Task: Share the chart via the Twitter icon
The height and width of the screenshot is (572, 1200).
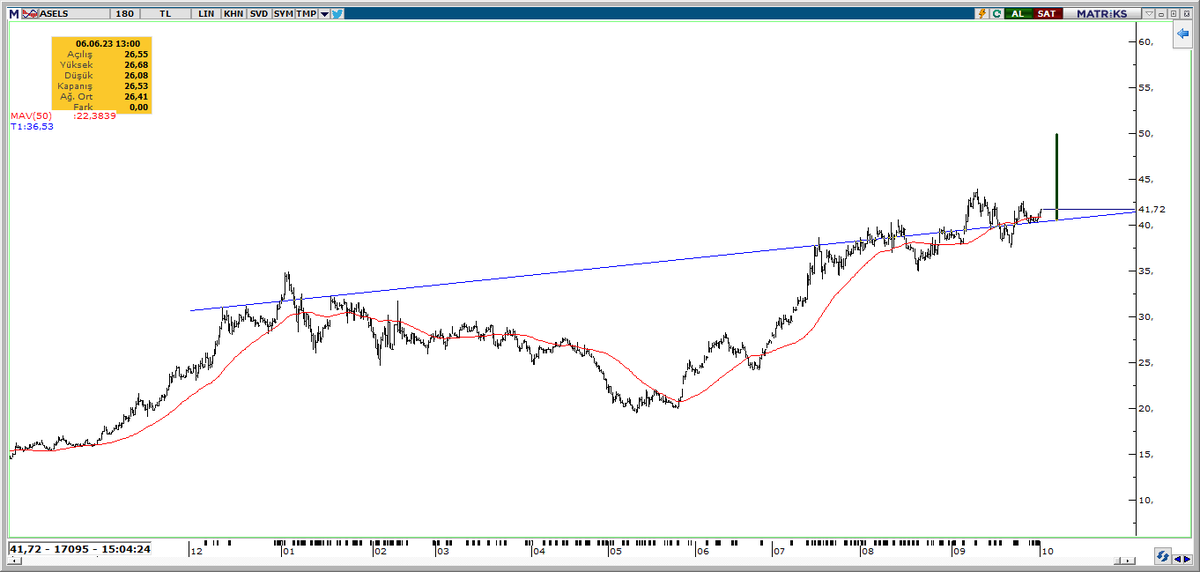Action: click(337, 14)
